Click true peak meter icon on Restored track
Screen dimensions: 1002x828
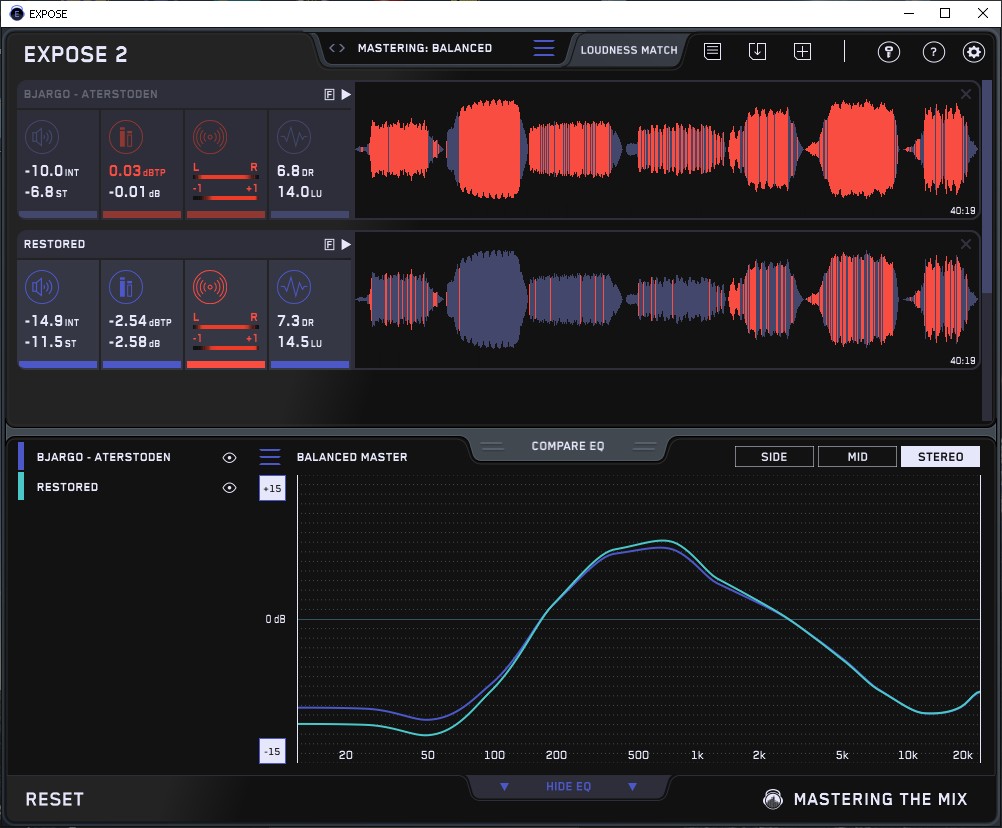[126, 287]
